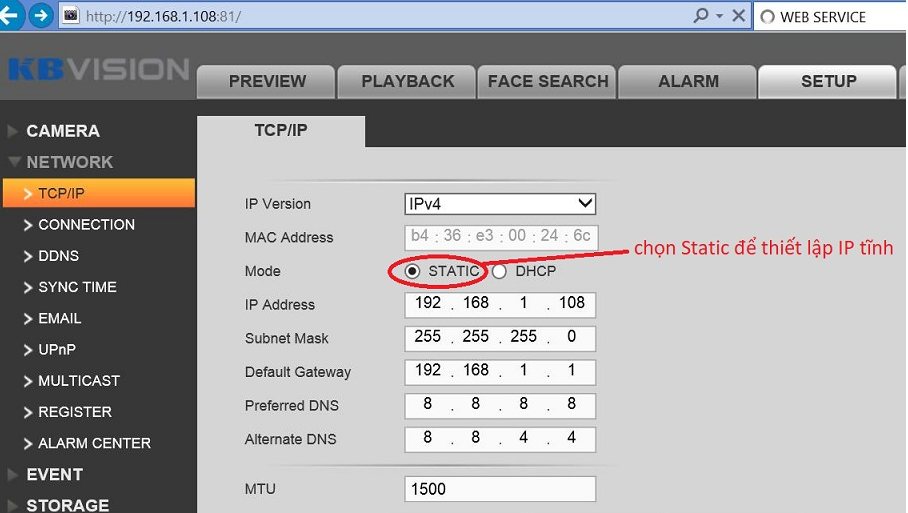
Task: Click the MTU input field
Action: click(500, 489)
